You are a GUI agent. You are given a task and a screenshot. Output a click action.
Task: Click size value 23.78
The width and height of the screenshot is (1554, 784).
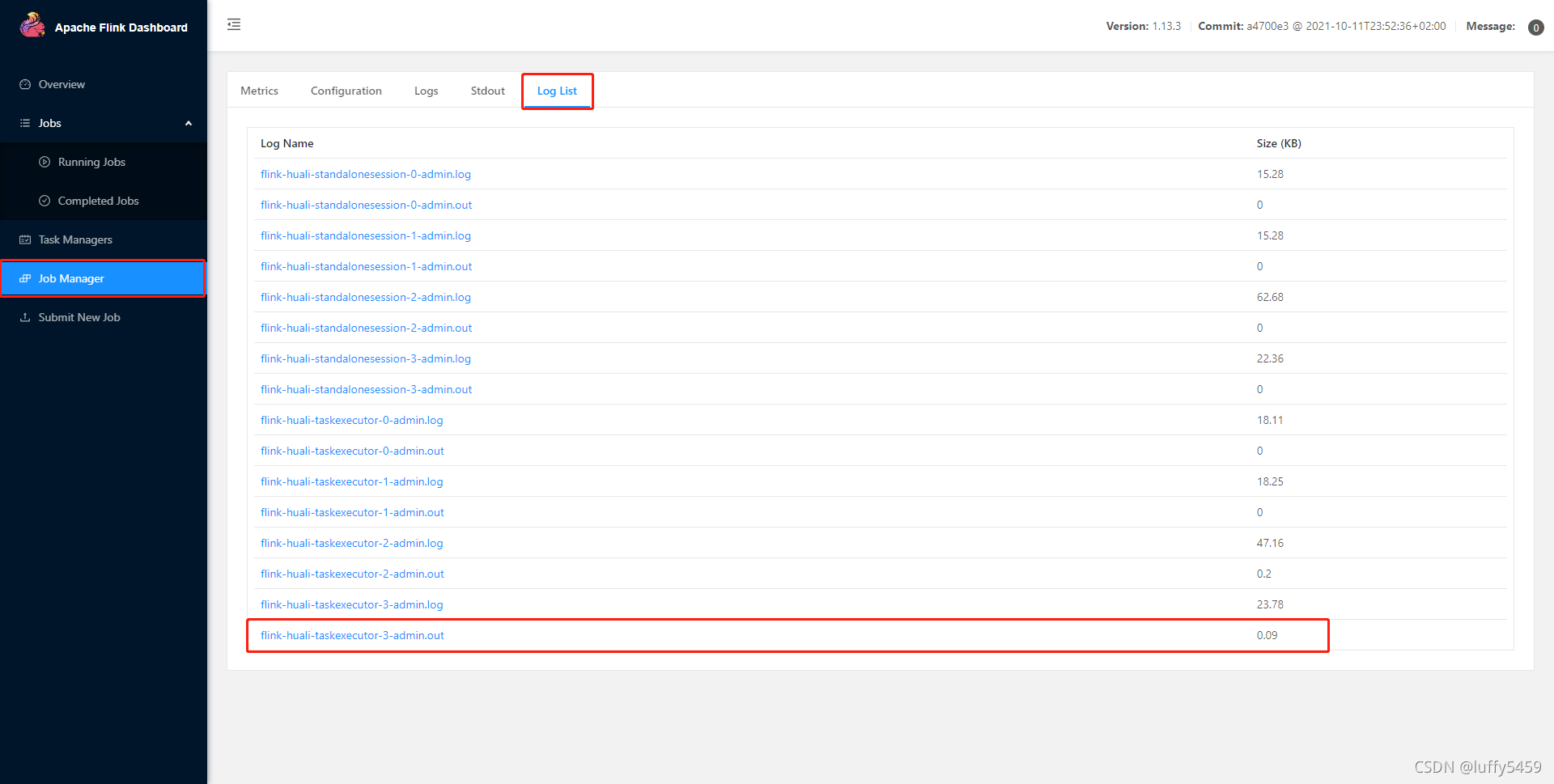[x=1270, y=604]
